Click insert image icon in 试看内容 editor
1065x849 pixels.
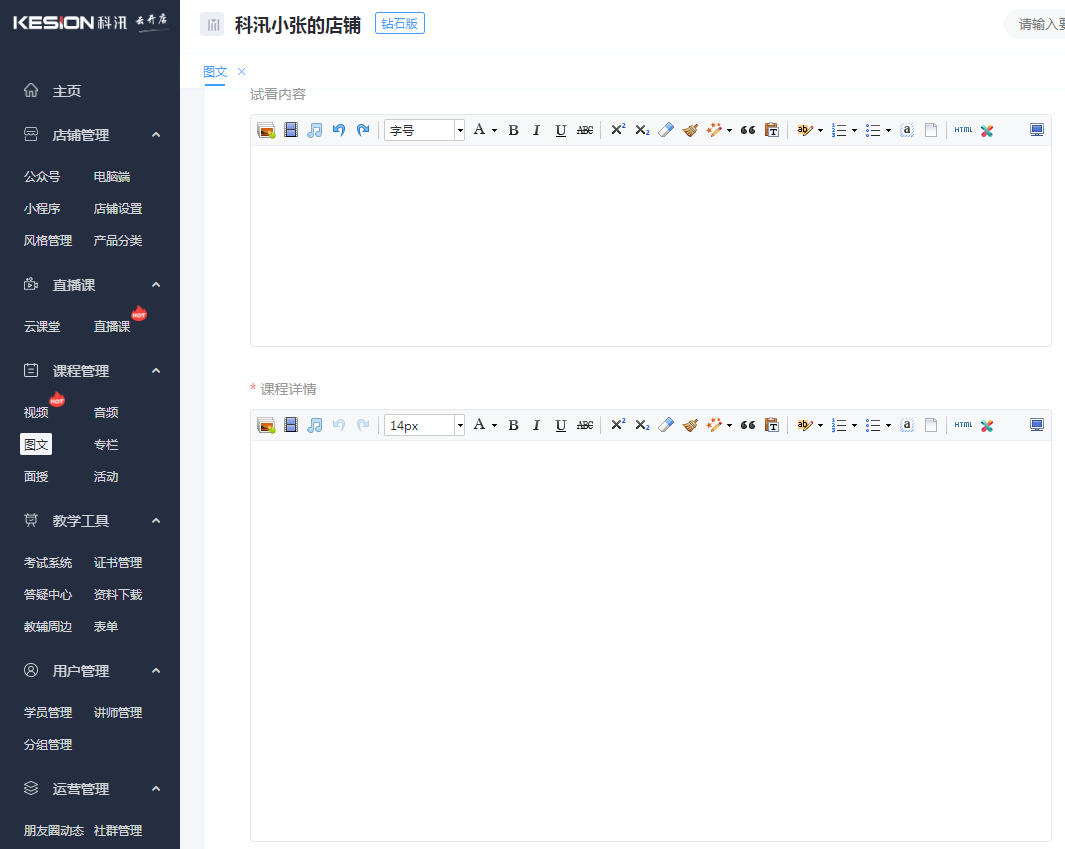coord(266,130)
